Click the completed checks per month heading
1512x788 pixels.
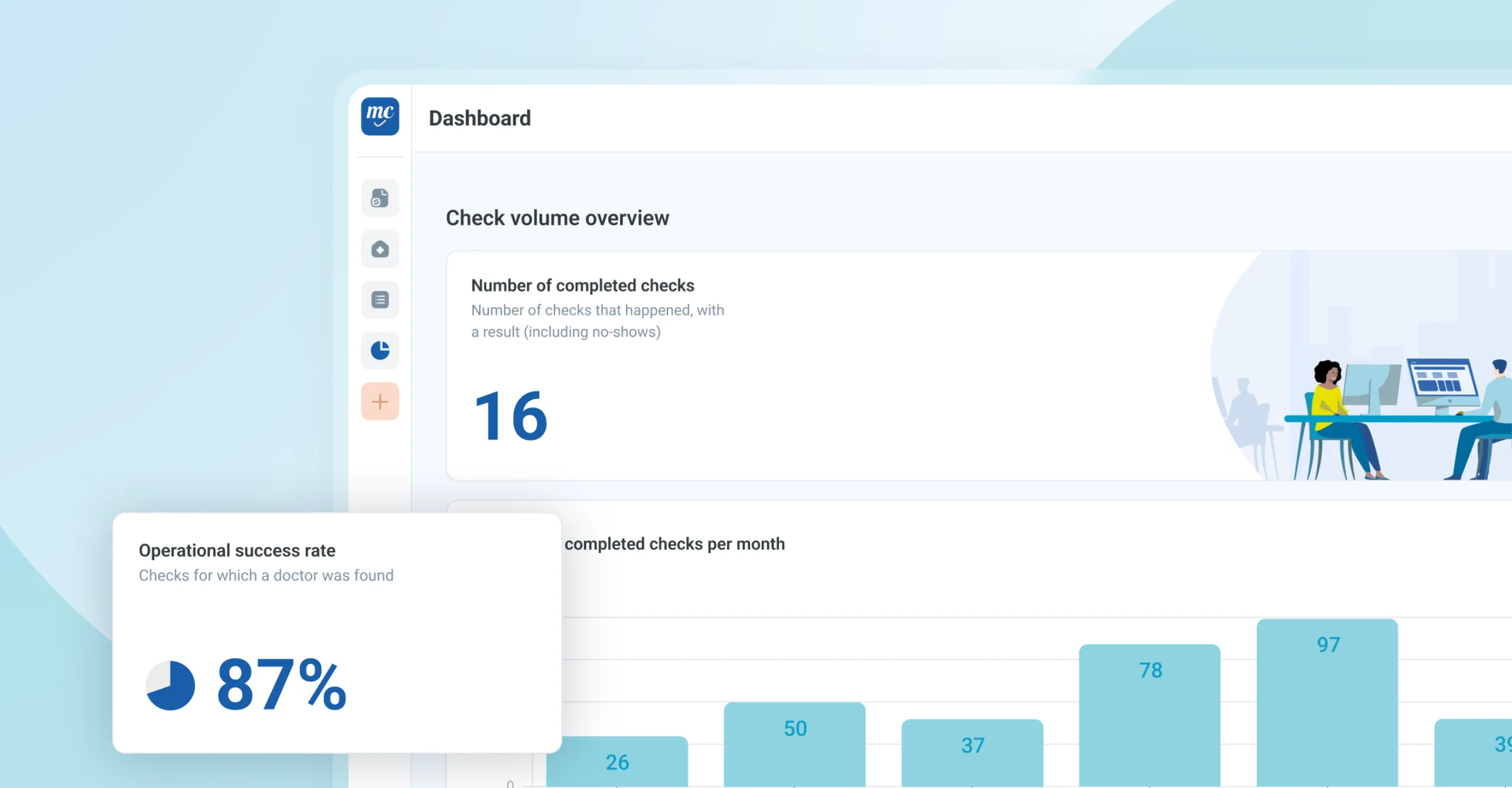pos(674,543)
